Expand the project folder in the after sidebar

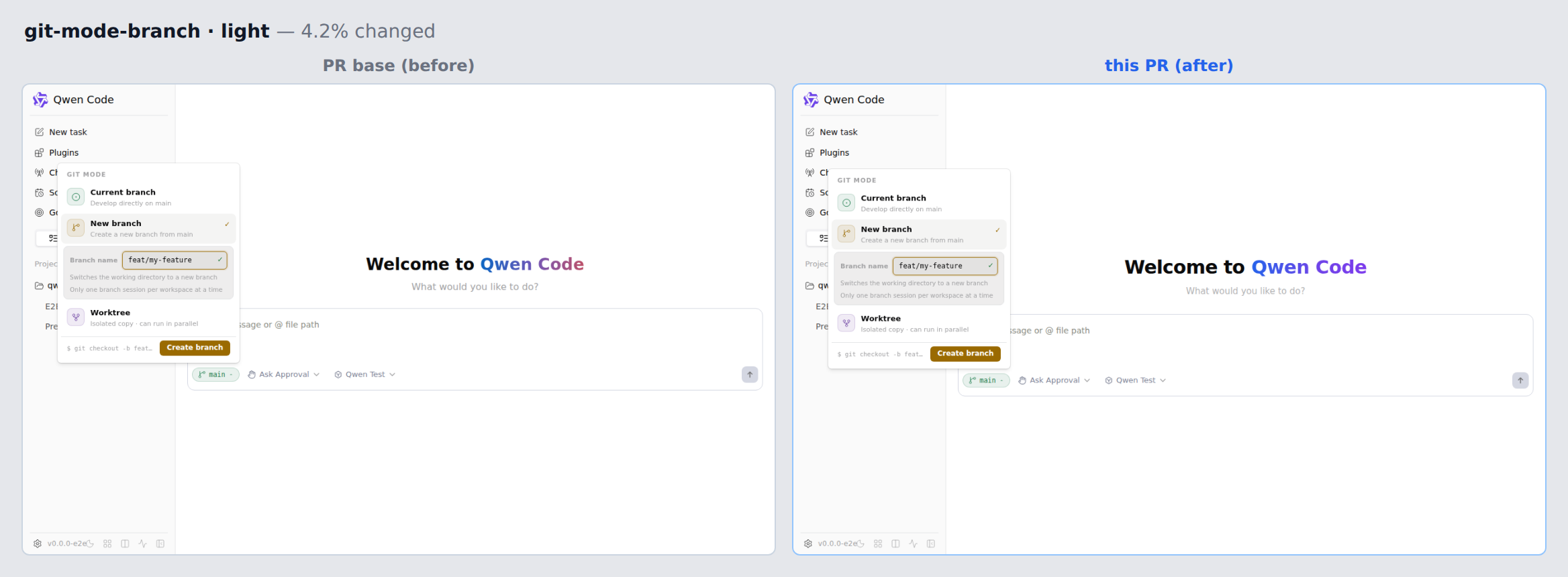[810, 286]
